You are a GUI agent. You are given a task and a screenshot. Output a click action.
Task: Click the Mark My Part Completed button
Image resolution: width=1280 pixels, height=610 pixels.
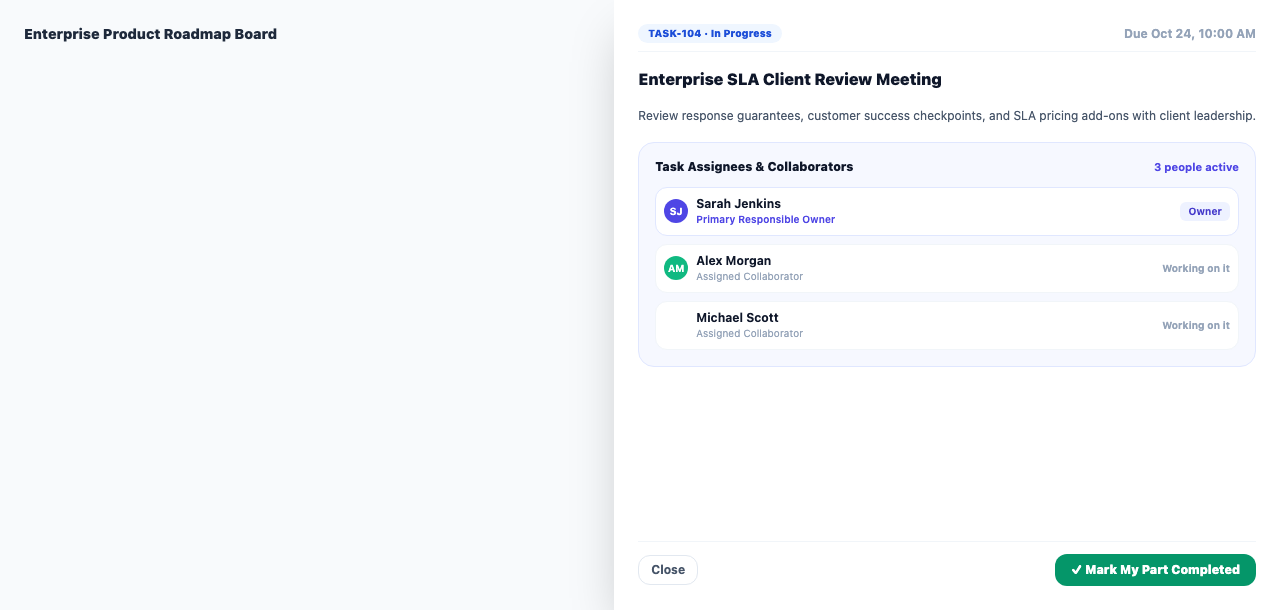[1155, 570]
